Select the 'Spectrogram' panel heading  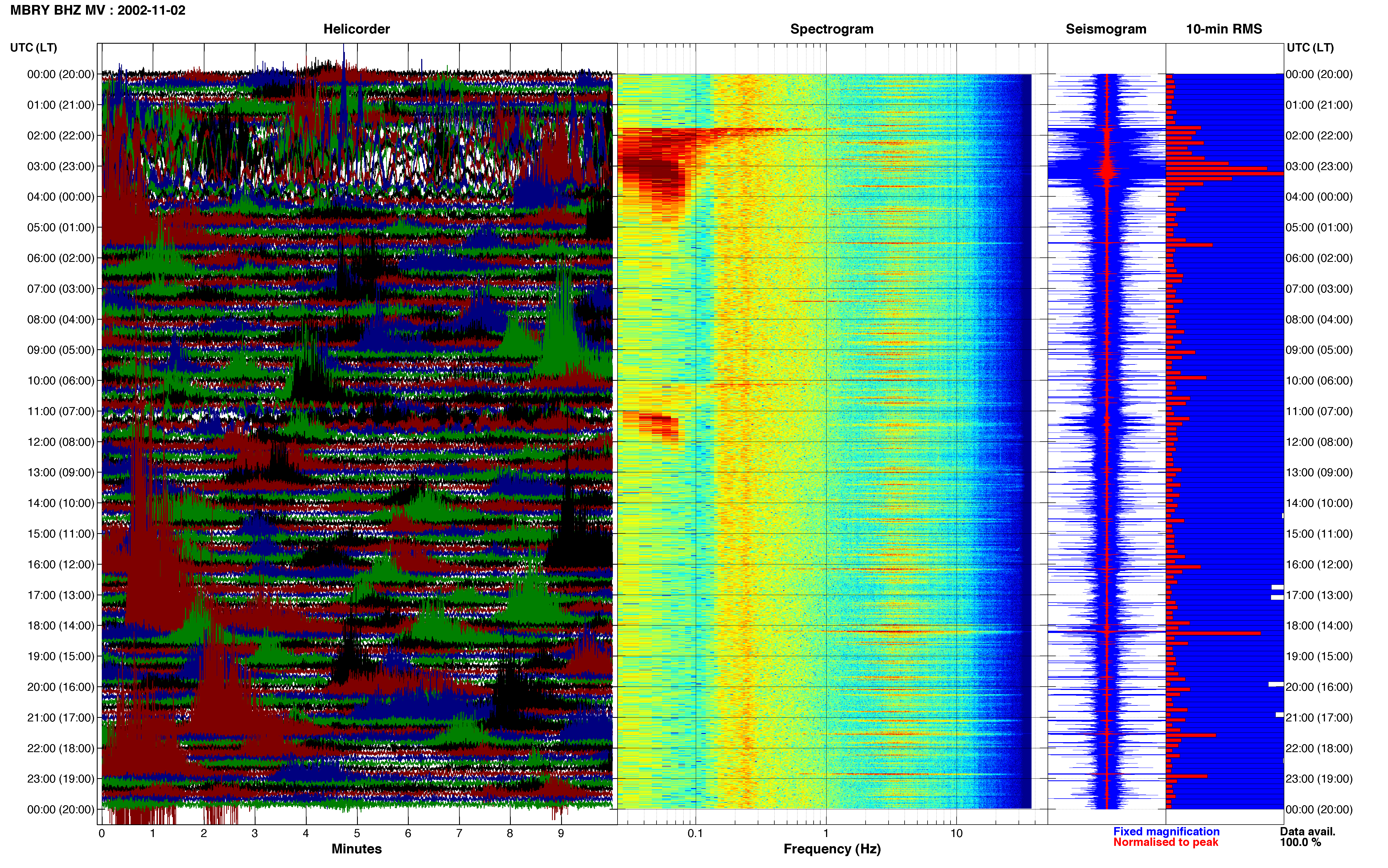832,29
